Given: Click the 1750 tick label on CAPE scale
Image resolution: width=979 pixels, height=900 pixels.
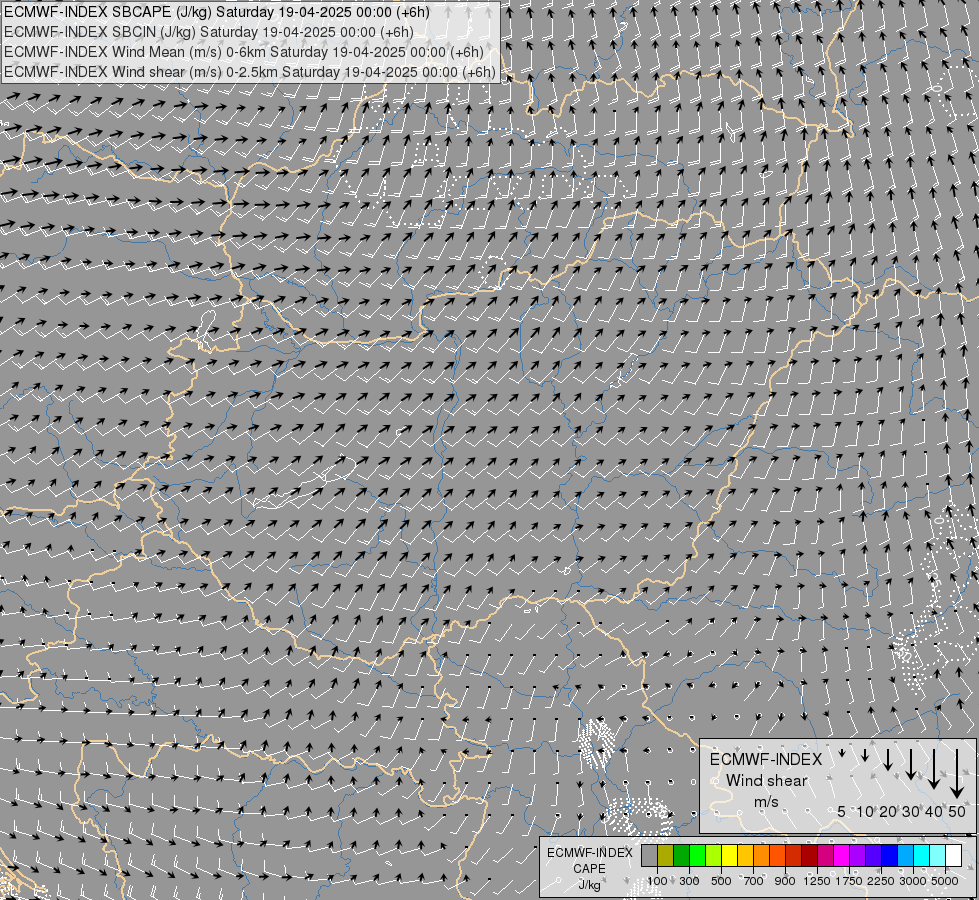Looking at the screenshot, I should click(x=849, y=881).
